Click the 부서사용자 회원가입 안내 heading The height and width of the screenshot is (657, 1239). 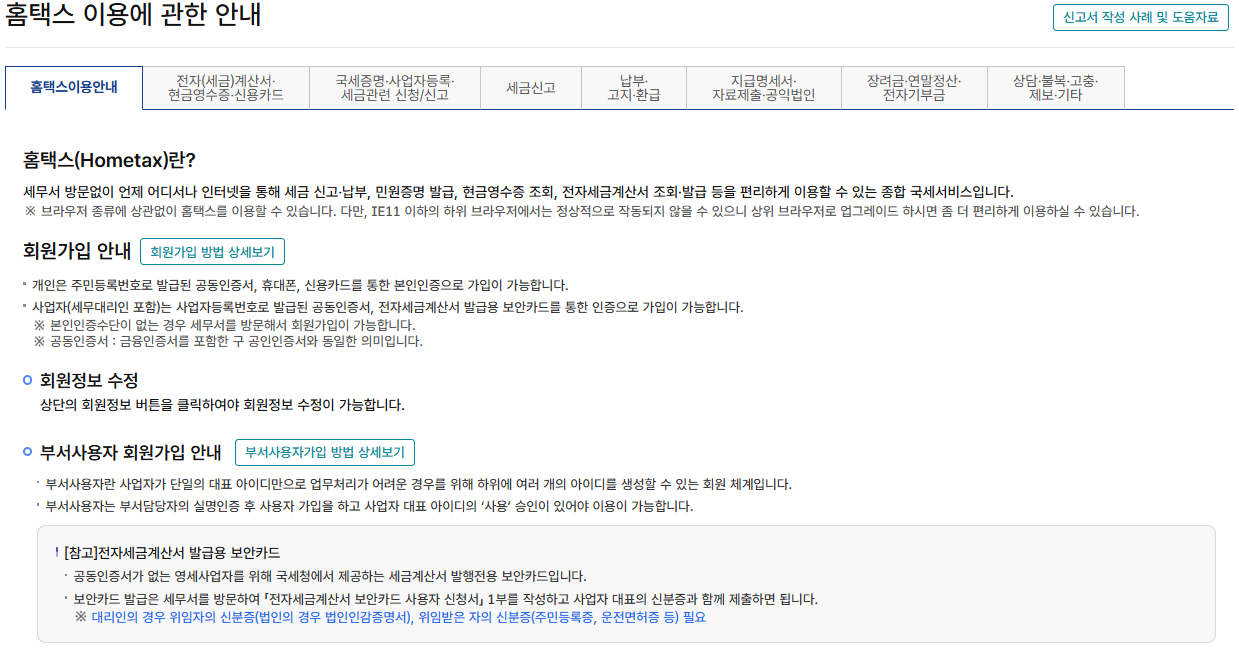[x=131, y=452]
